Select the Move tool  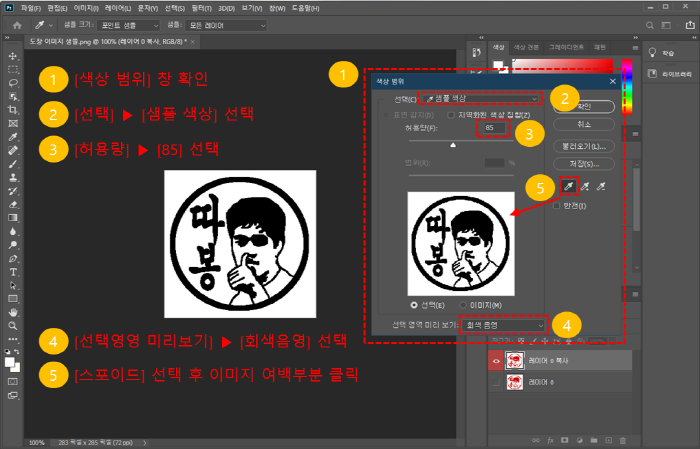(x=13, y=56)
